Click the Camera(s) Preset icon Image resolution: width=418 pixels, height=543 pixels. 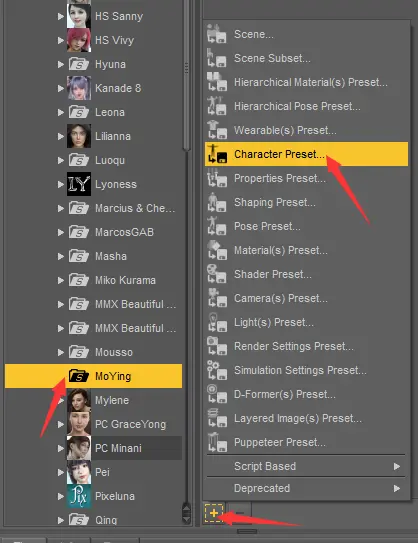pos(216,298)
